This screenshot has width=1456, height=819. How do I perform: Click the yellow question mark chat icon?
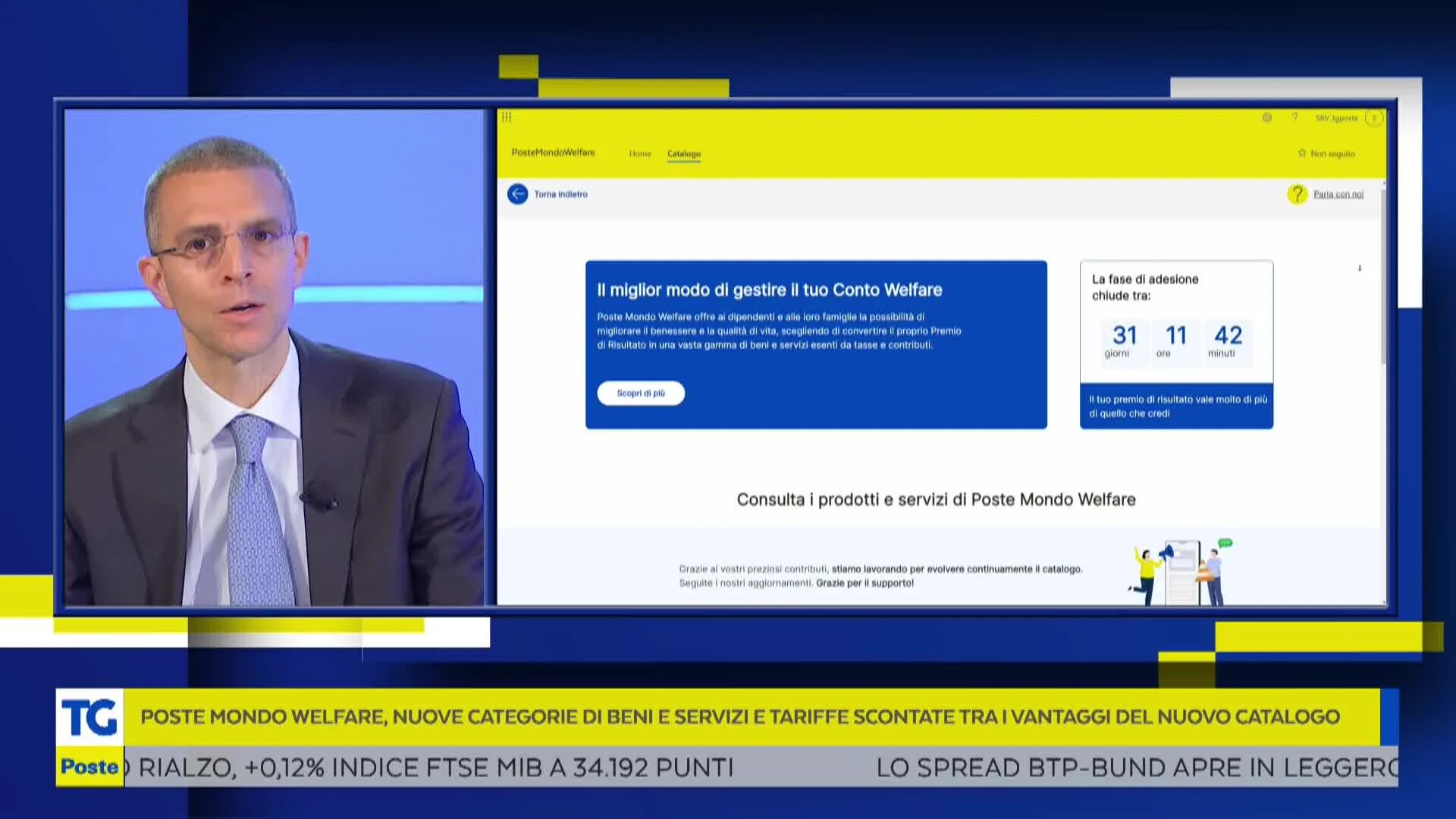click(x=1297, y=194)
